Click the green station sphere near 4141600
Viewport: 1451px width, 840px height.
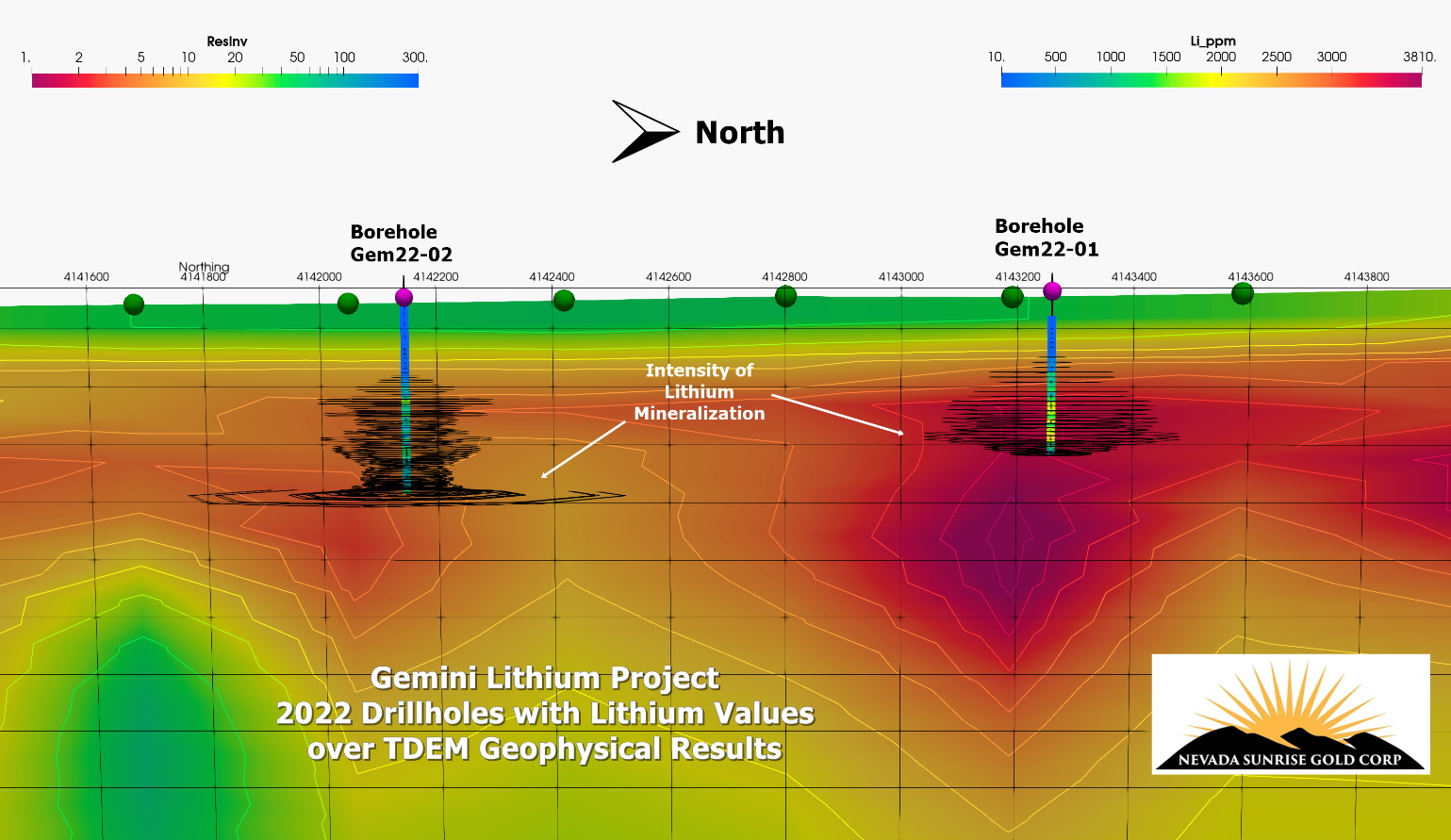(134, 305)
